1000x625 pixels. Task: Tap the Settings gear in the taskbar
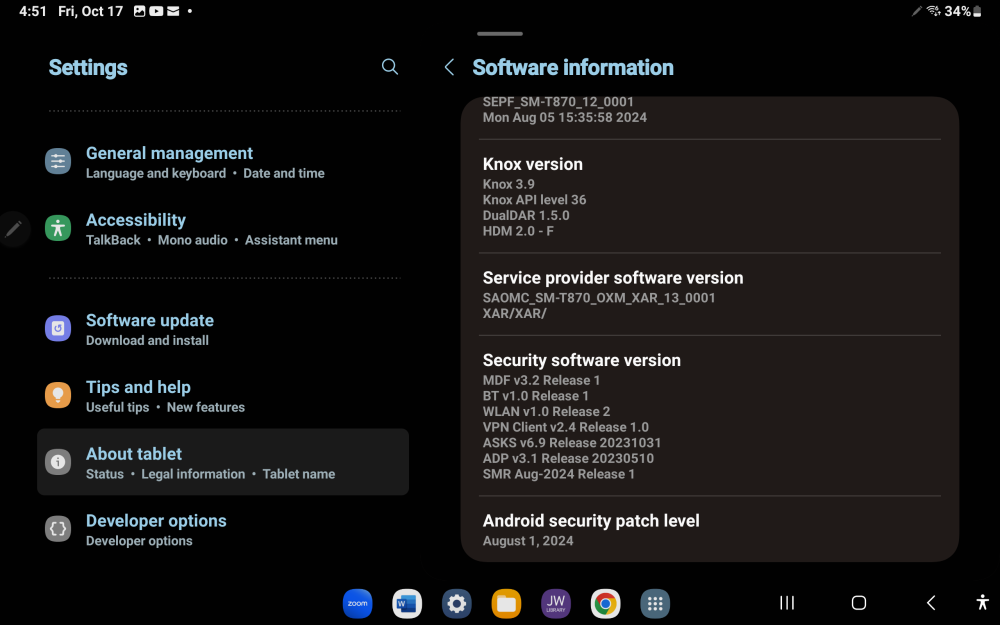[x=456, y=603]
